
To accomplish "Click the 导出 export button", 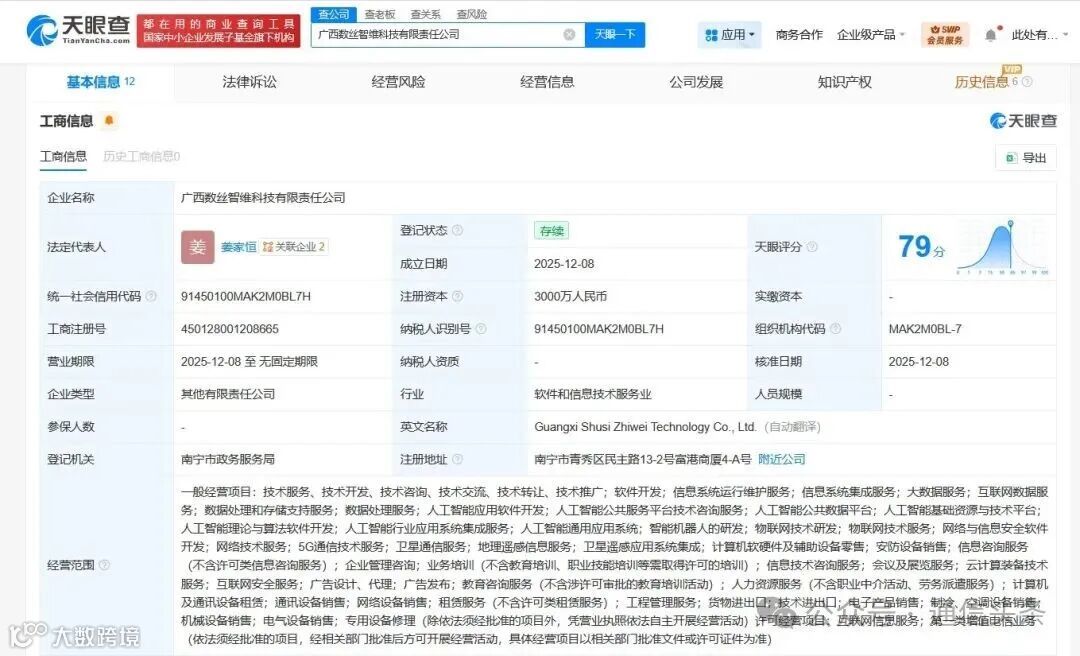I will [x=1026, y=158].
